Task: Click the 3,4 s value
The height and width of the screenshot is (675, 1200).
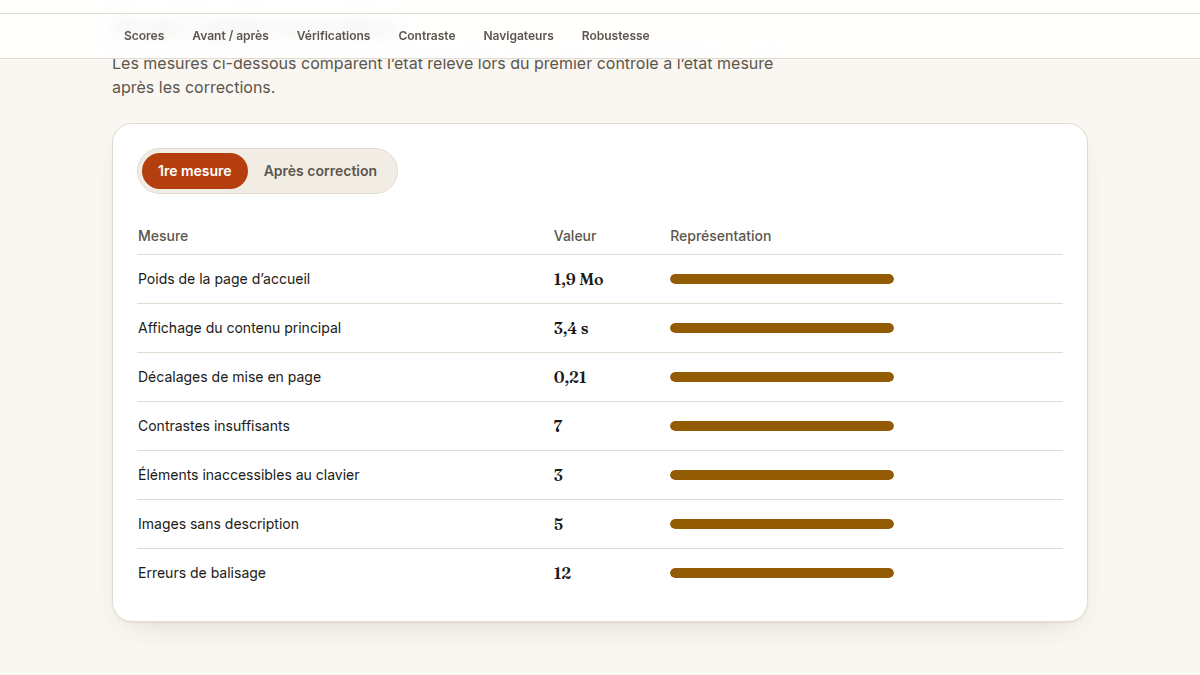Action: coord(571,328)
